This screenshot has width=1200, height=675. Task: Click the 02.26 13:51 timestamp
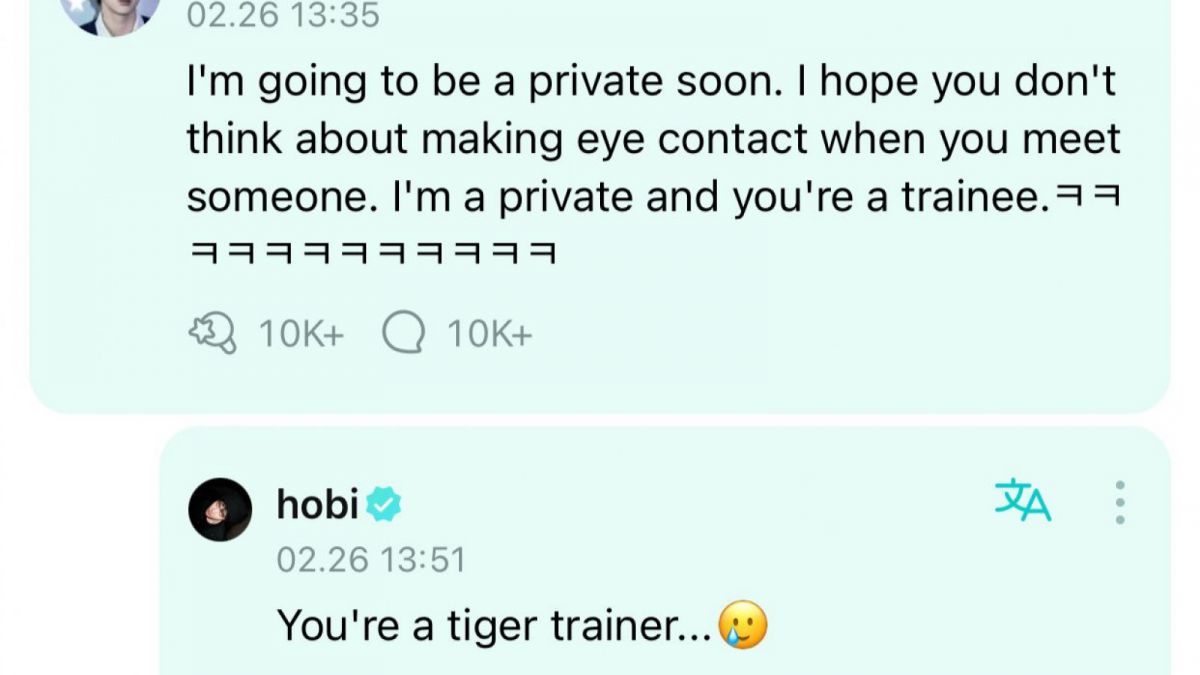pyautogui.click(x=373, y=561)
